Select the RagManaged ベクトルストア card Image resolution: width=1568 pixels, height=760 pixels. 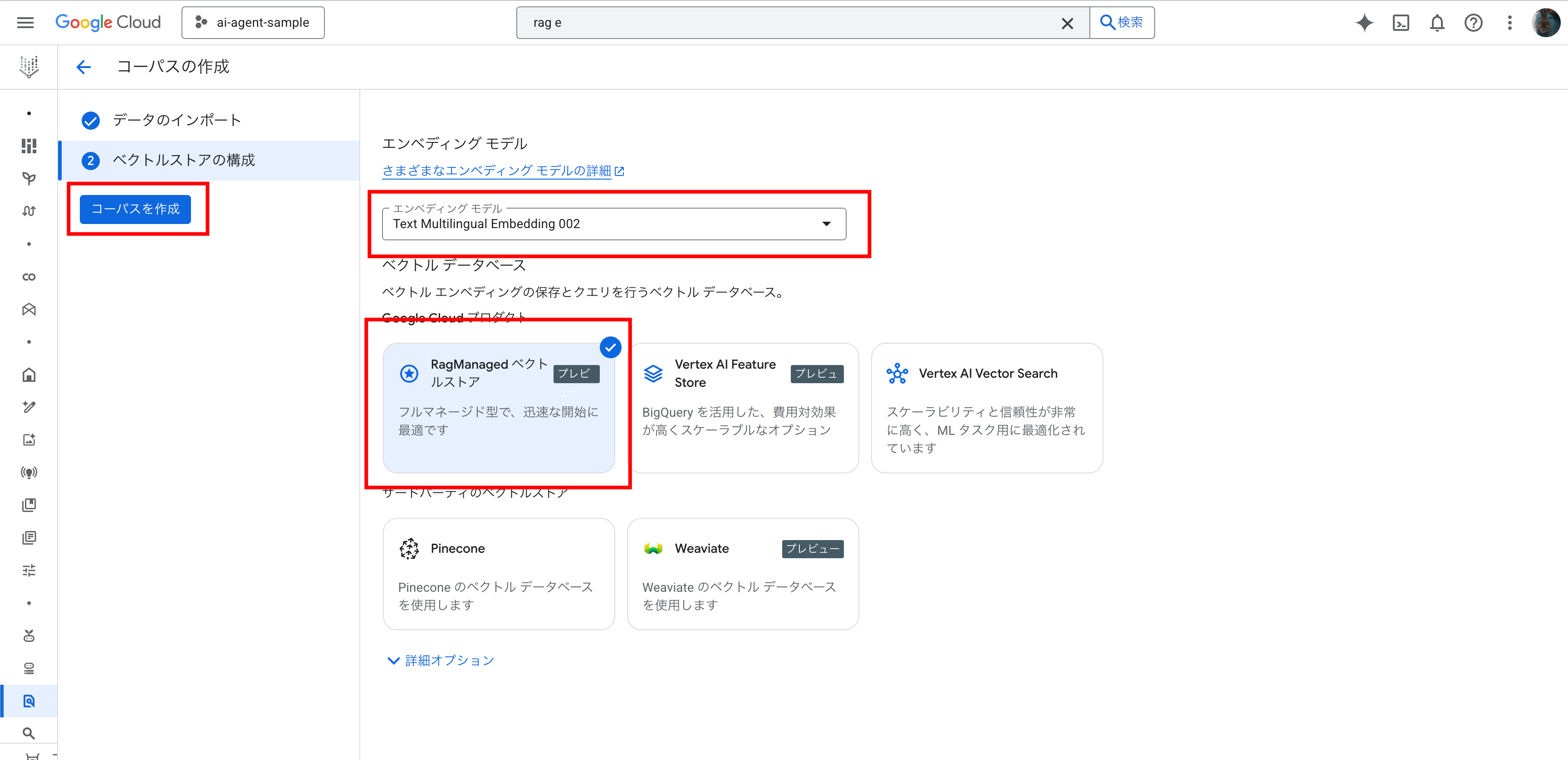pyautogui.click(x=499, y=408)
